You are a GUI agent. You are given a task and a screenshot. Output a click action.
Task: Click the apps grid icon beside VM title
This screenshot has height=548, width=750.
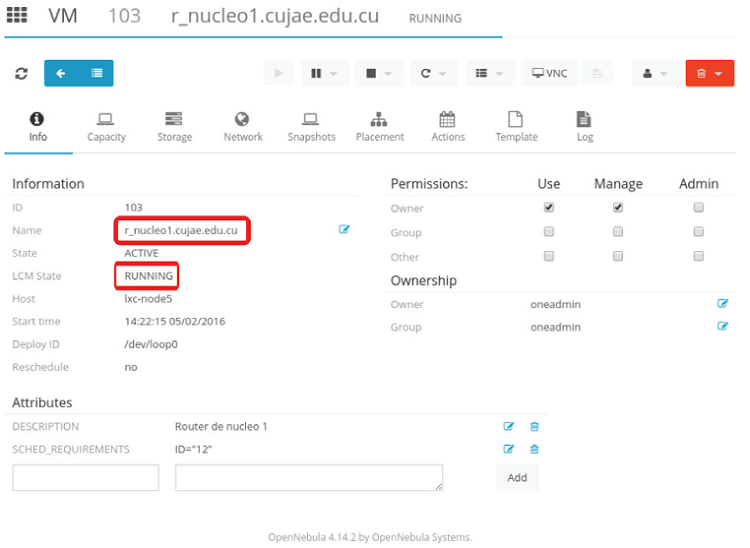[17, 17]
